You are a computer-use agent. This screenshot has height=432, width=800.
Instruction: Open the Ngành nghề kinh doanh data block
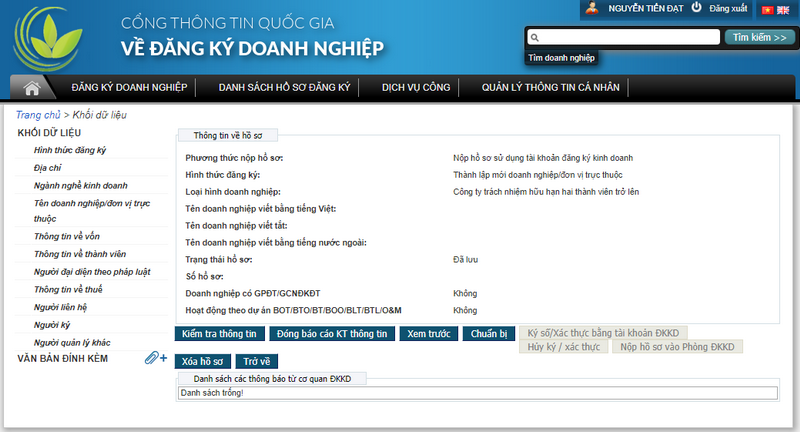click(x=81, y=186)
